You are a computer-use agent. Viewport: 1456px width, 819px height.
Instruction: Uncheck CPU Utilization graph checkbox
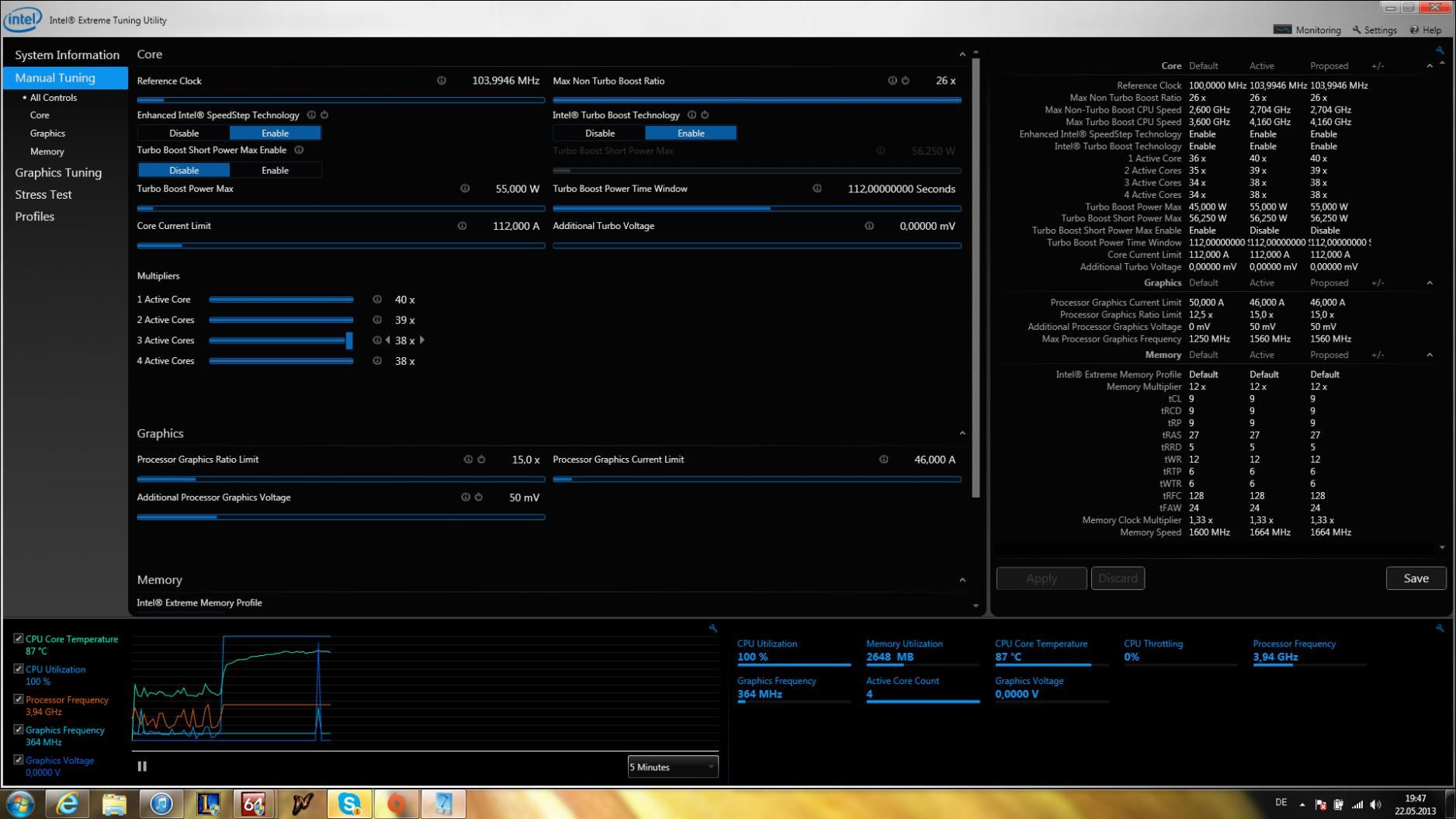point(19,669)
